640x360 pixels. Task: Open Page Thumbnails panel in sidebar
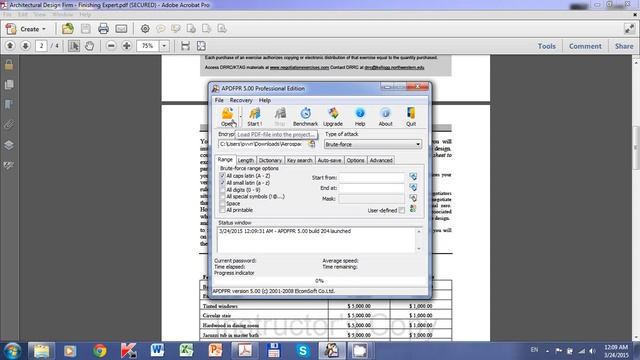(x=9, y=84)
